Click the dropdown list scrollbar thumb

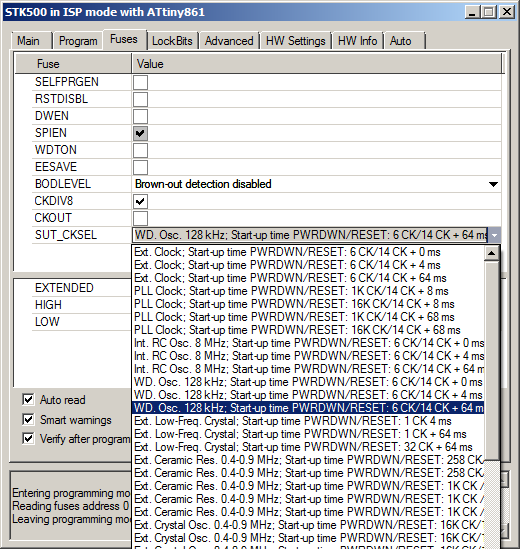click(x=492, y=360)
